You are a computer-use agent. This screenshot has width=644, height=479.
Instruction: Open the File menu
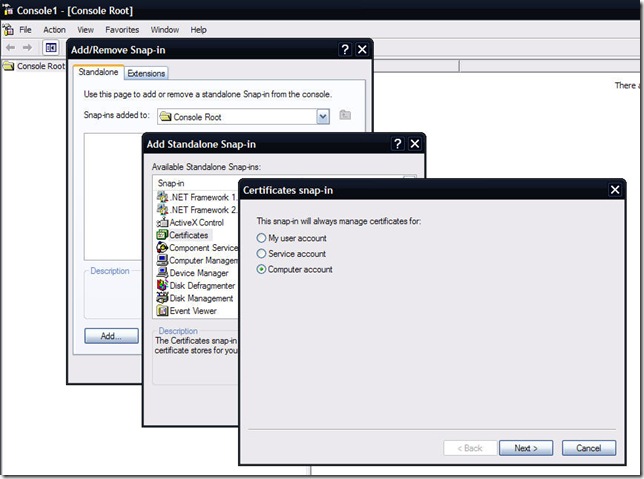pos(25,30)
